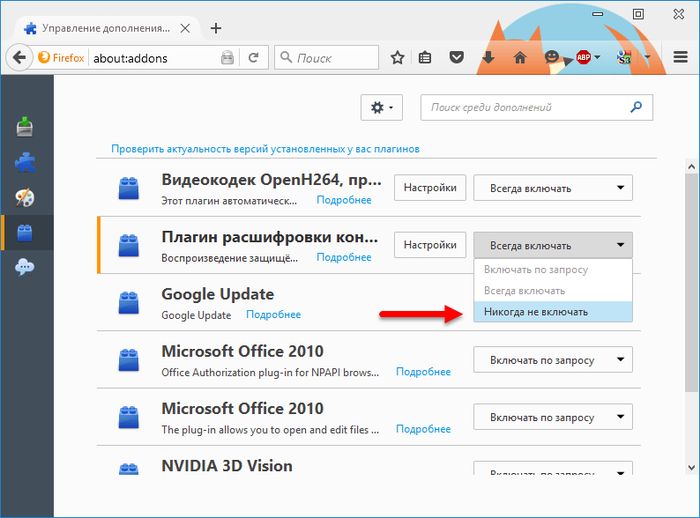The height and width of the screenshot is (518, 700).
Task: Open the chat smiley toolbar icon
Action: click(552, 57)
